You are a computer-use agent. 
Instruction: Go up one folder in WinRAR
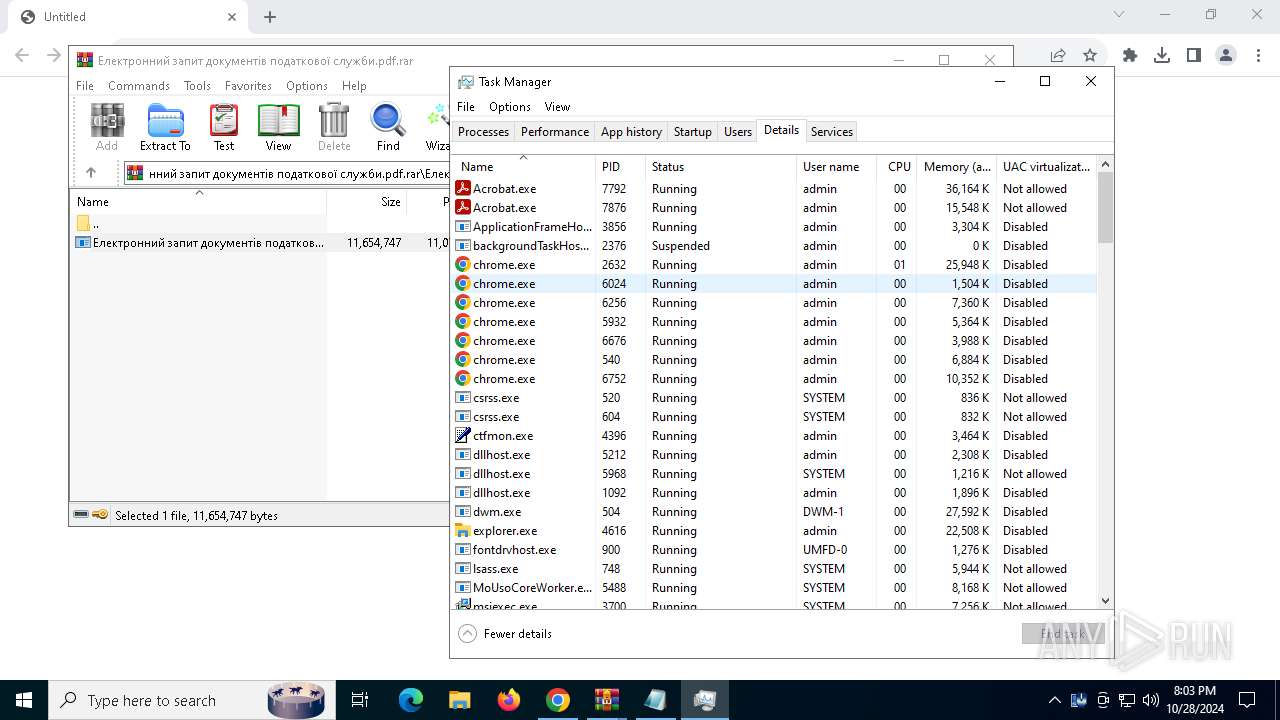(x=91, y=173)
